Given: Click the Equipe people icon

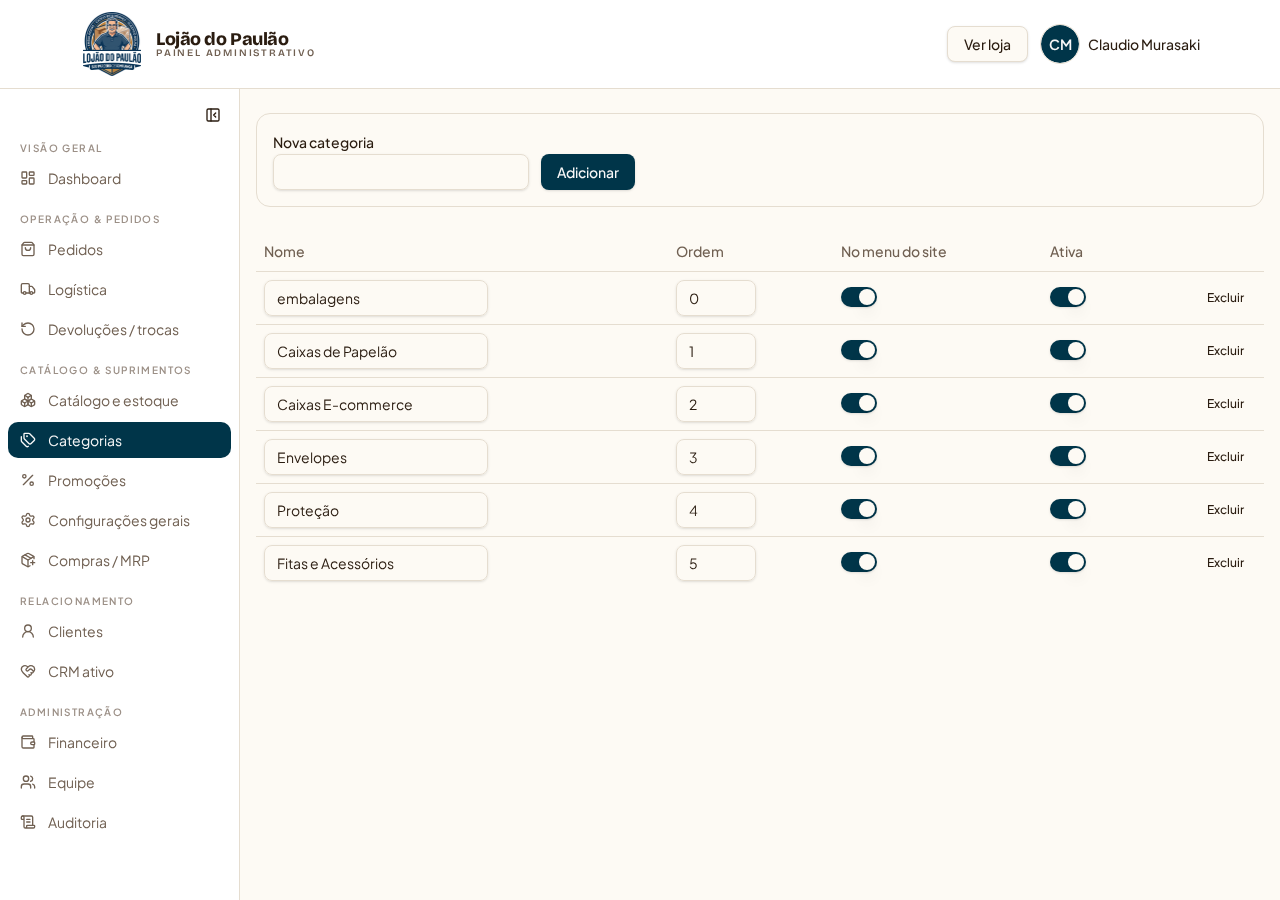Looking at the screenshot, I should click(28, 782).
